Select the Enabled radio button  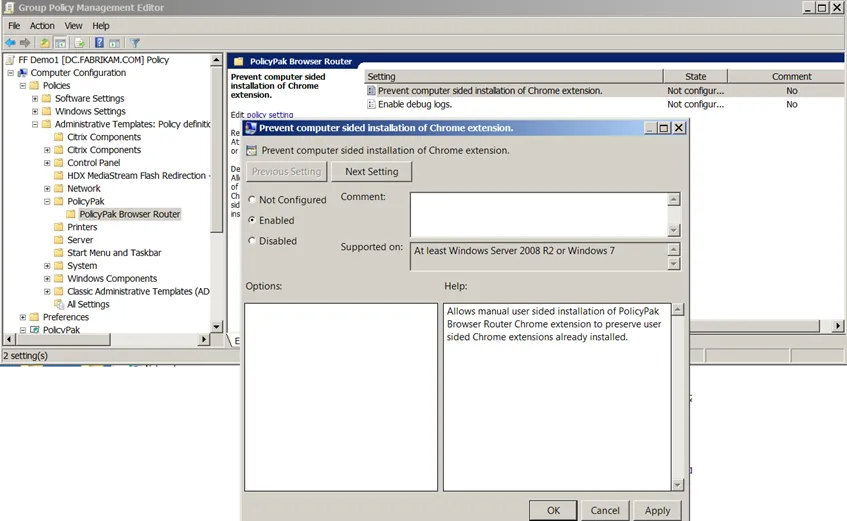click(x=252, y=220)
